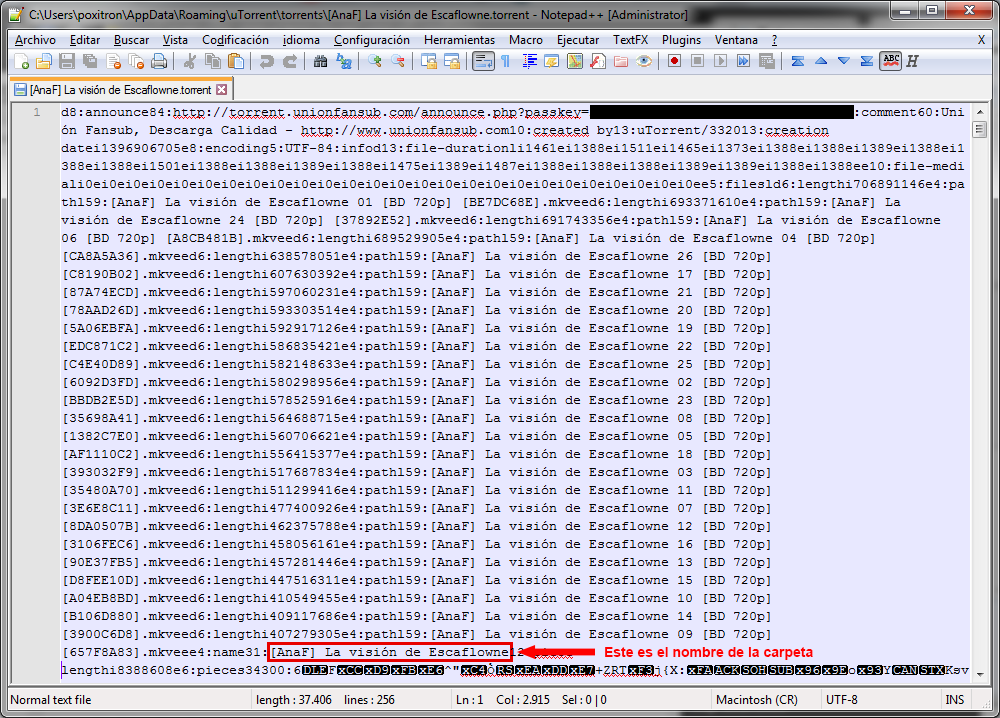1000x718 pixels.
Task: Click the Open file folder icon
Action: 45,61
